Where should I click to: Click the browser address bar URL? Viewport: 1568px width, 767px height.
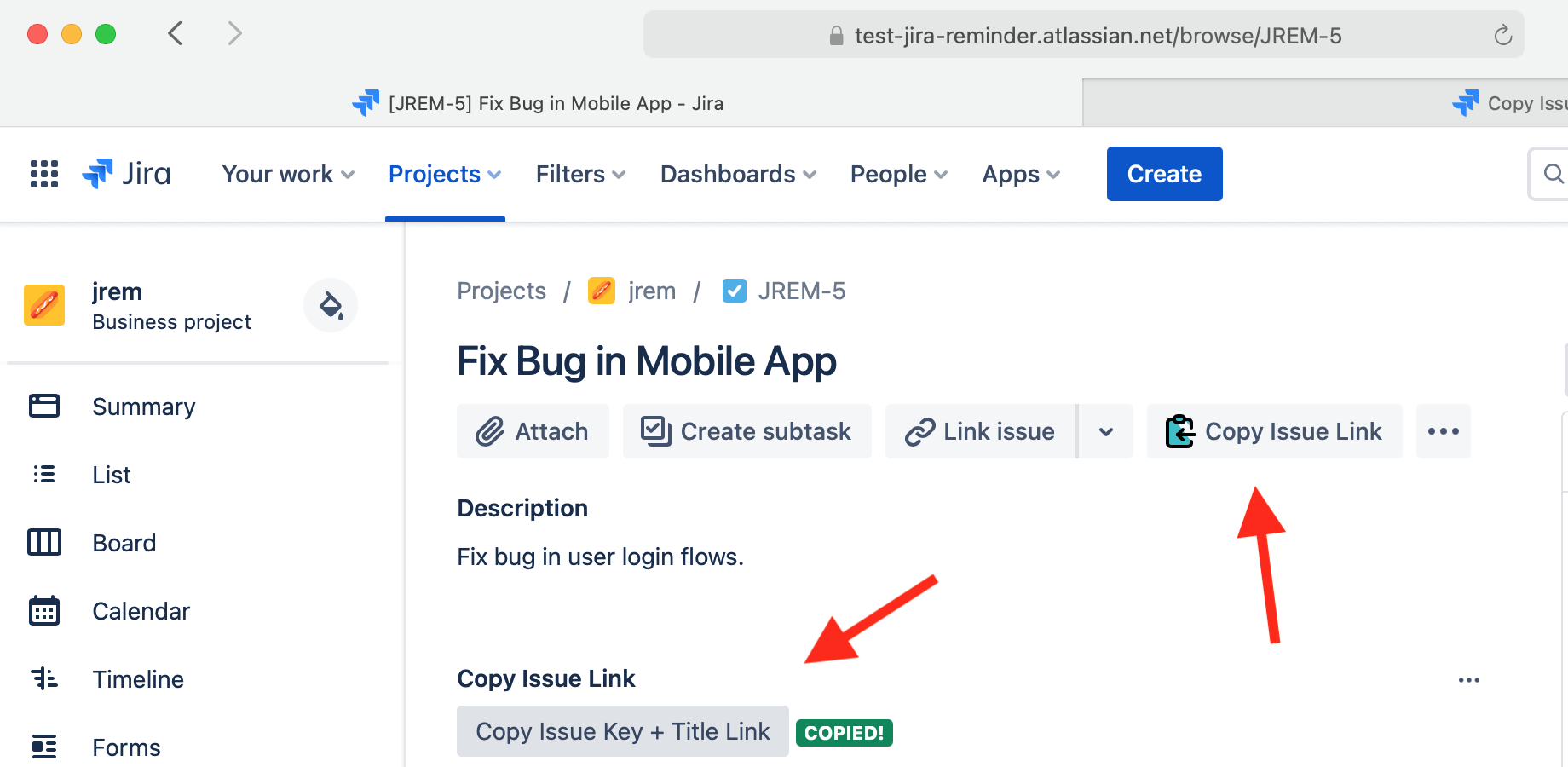(1098, 36)
